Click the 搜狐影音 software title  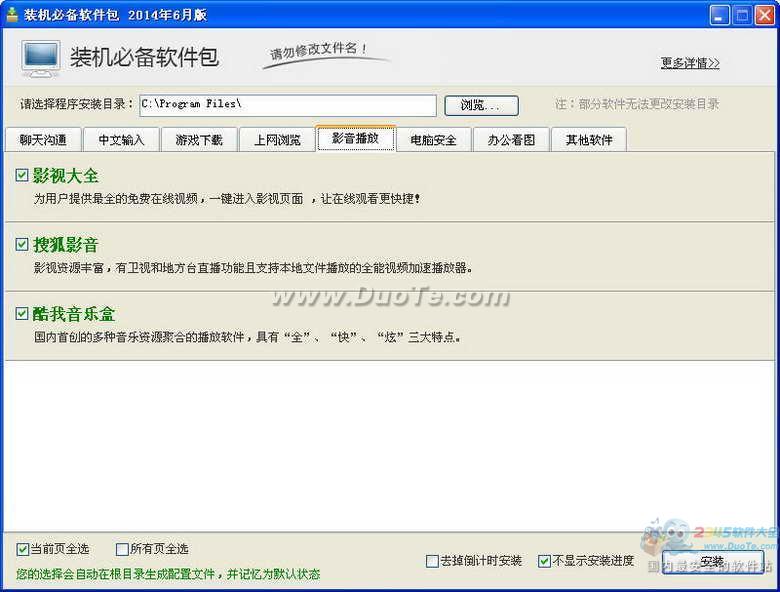pyautogui.click(x=66, y=245)
